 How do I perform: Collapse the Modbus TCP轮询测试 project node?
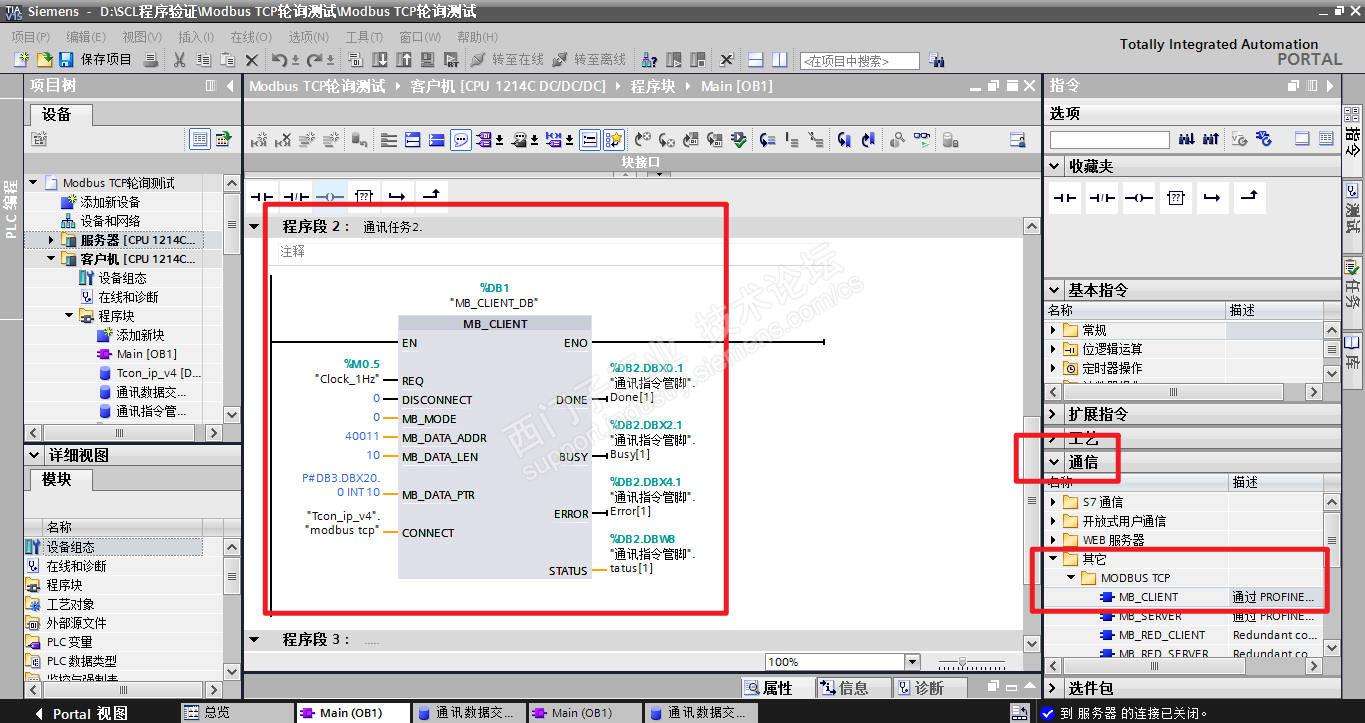tap(33, 183)
